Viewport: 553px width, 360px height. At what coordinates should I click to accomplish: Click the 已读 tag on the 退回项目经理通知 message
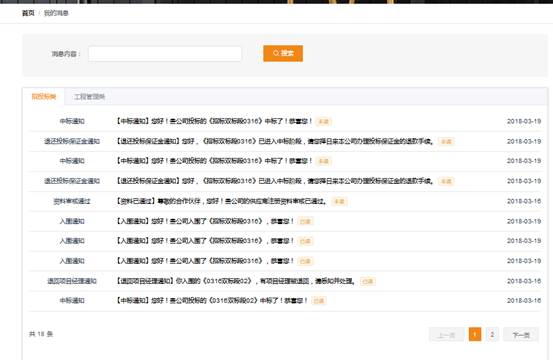367,281
